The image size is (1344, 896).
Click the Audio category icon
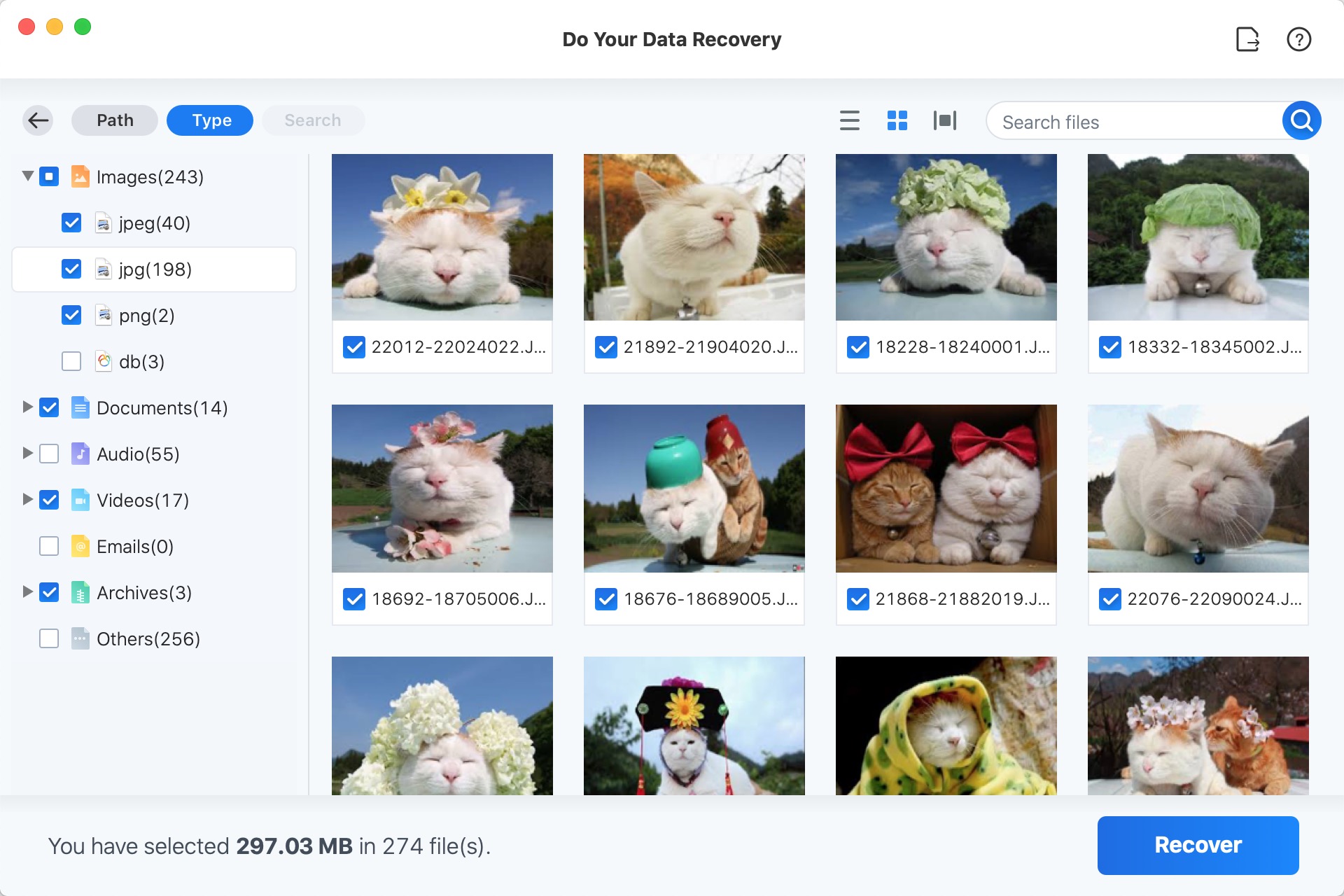click(80, 454)
